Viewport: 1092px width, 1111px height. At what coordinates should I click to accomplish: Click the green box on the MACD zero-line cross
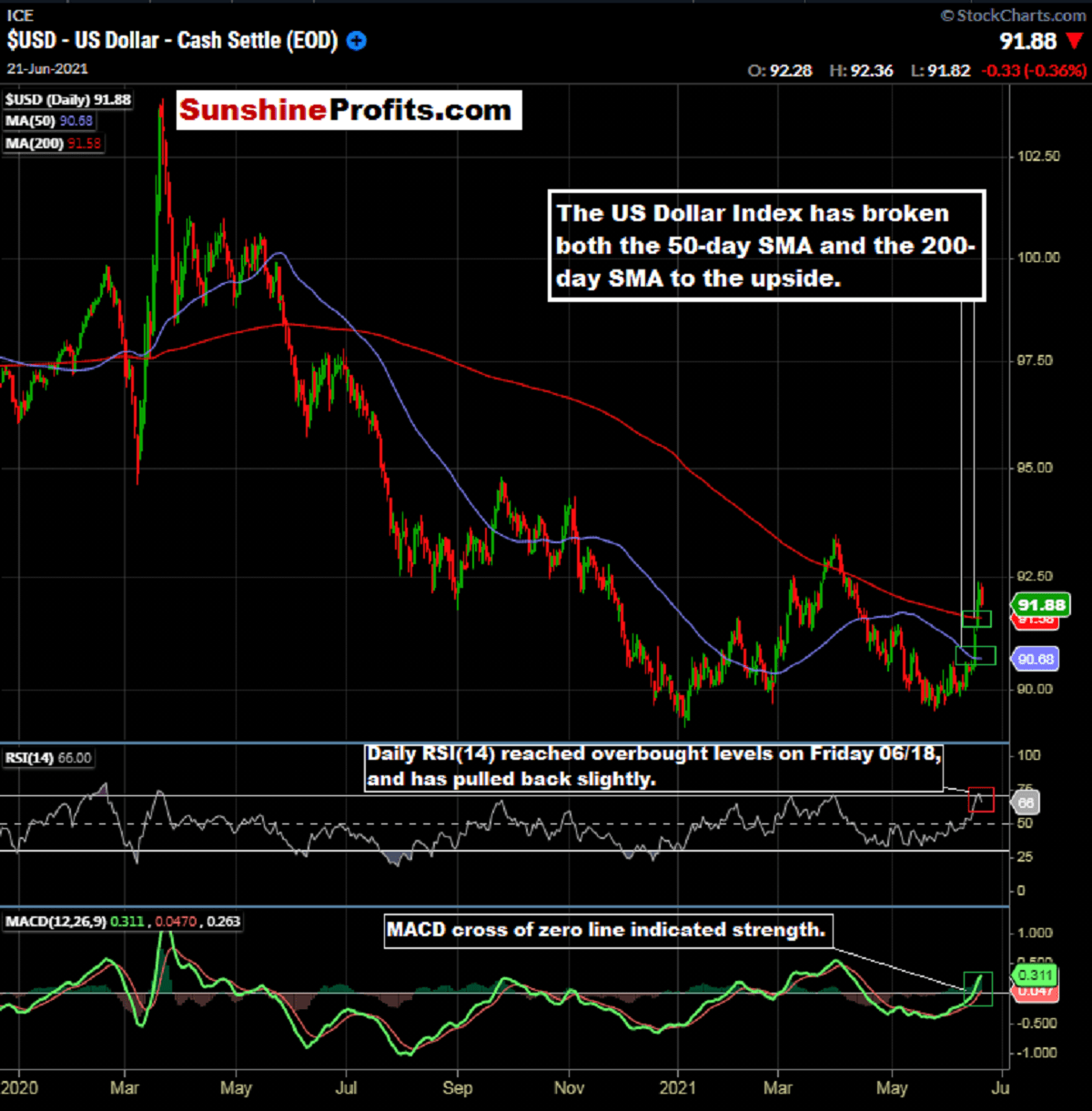(977, 989)
